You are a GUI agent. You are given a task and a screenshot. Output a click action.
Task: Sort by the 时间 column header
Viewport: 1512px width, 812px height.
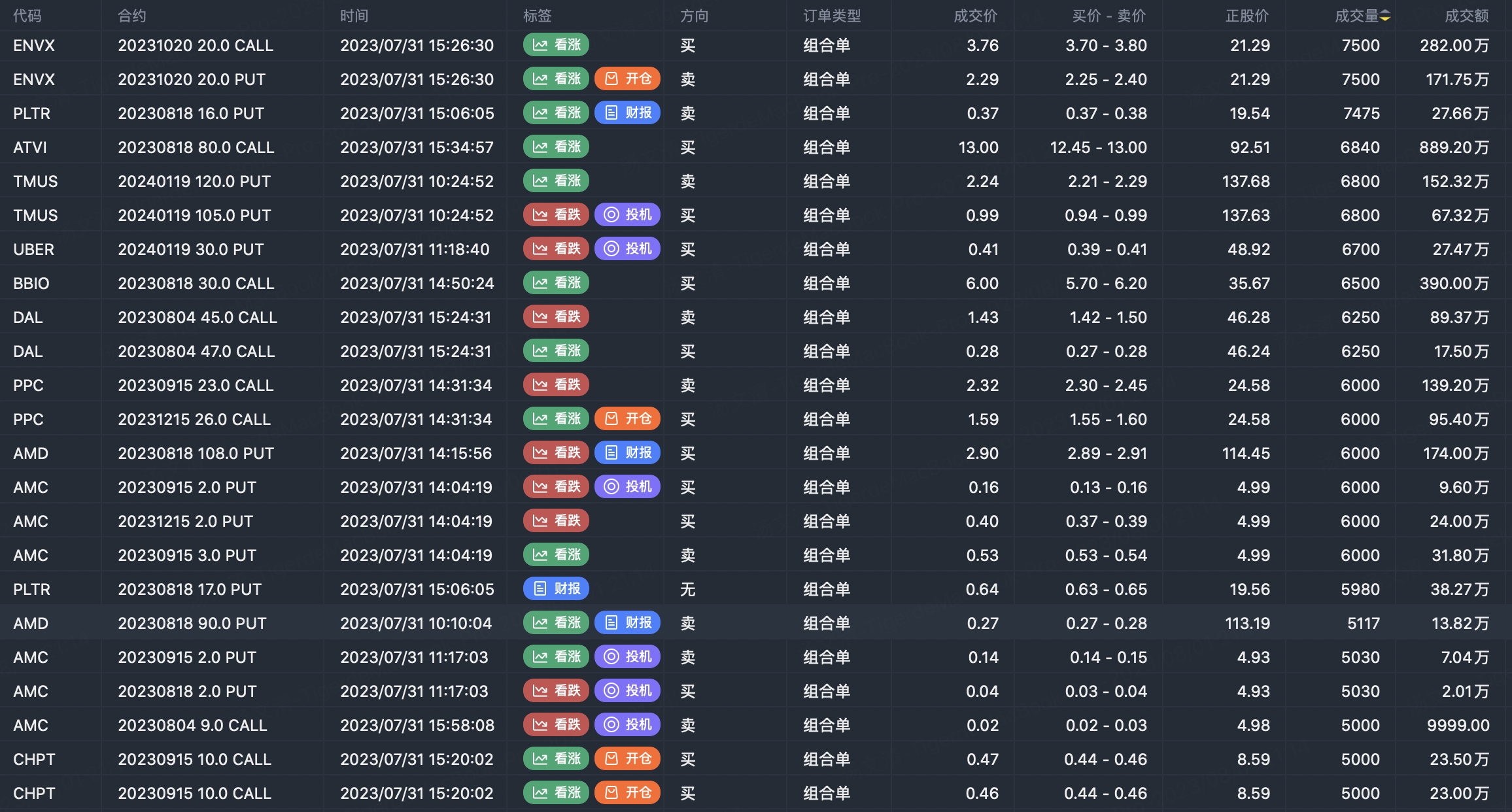pos(354,16)
